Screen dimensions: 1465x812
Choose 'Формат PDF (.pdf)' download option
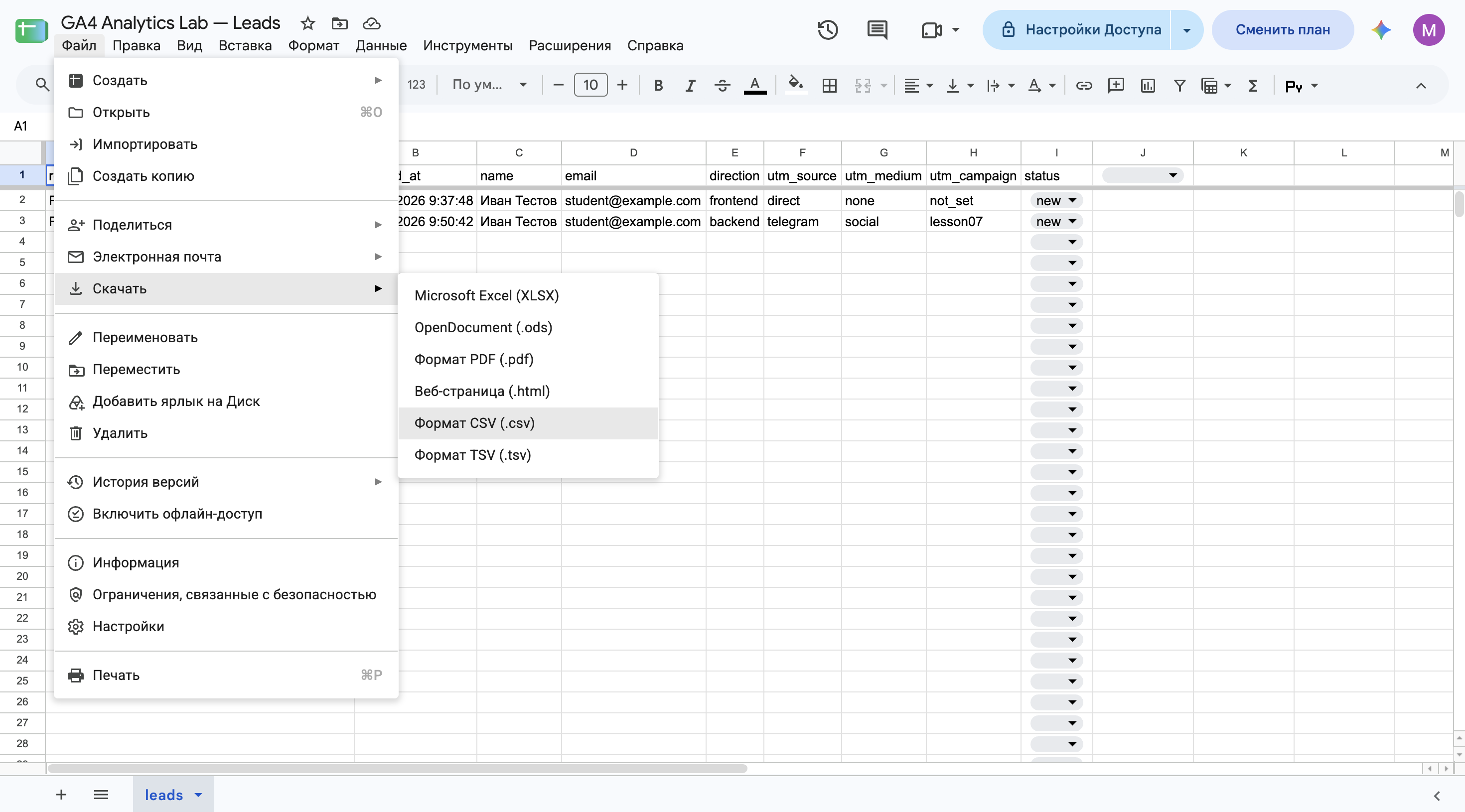click(x=528, y=359)
